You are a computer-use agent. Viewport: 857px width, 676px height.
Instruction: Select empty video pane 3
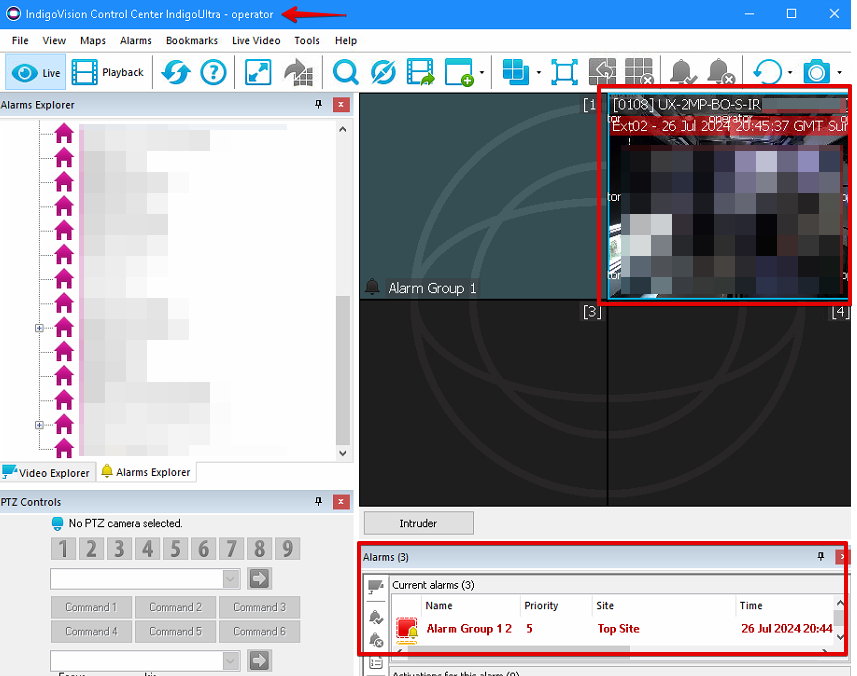pos(483,403)
